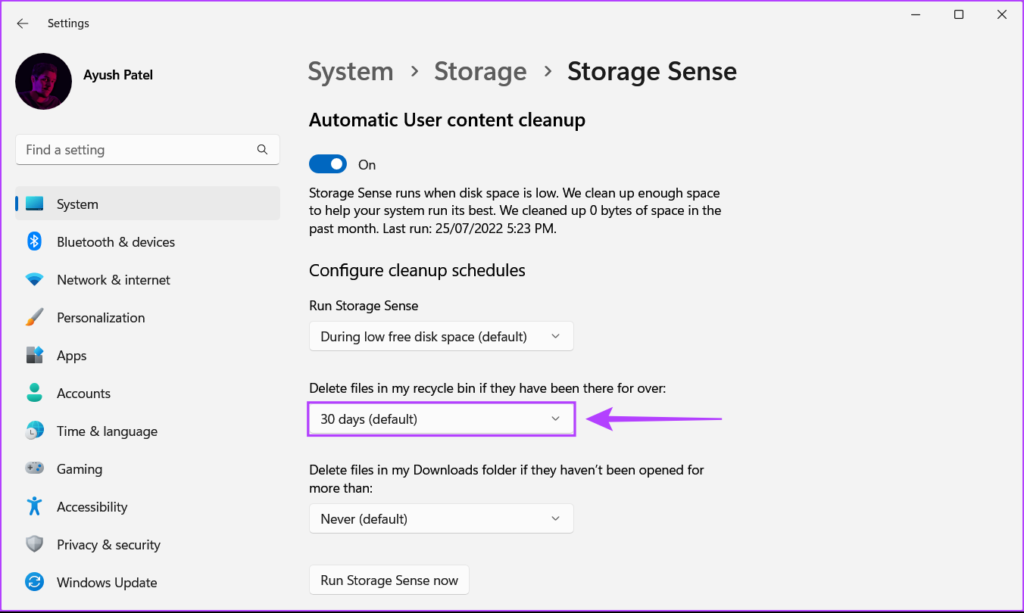Click the Windows Update sync icon
The image size is (1024, 613).
pos(34,582)
